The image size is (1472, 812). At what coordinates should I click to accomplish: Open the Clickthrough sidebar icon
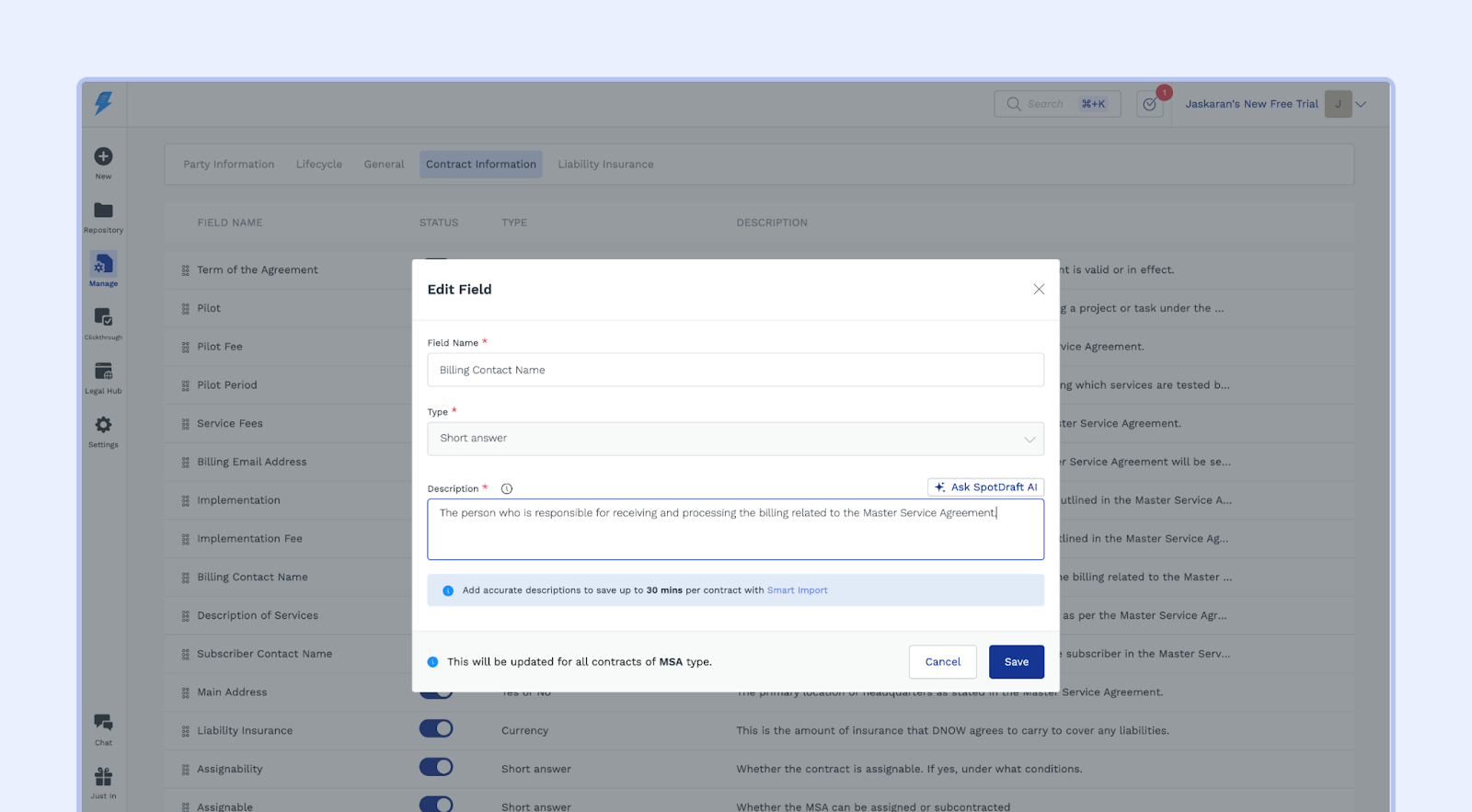[x=103, y=317]
